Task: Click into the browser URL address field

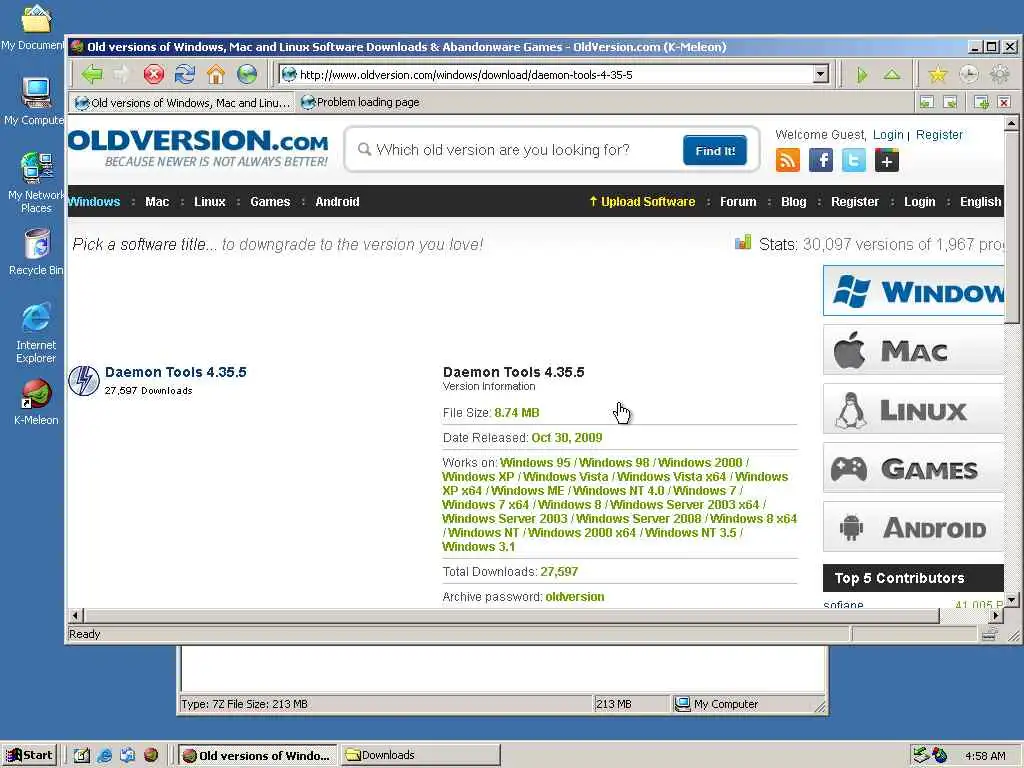Action: pyautogui.click(x=545, y=74)
